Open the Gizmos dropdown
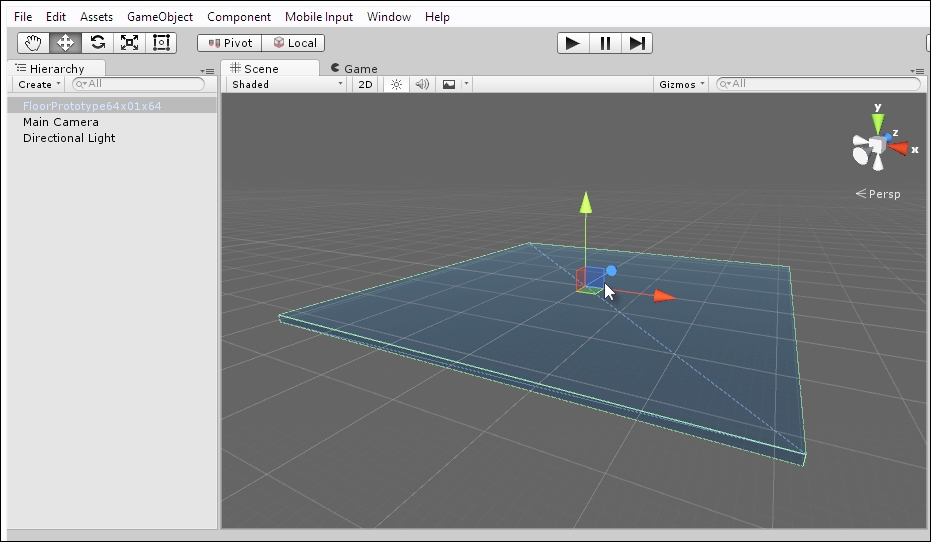 [x=682, y=85]
